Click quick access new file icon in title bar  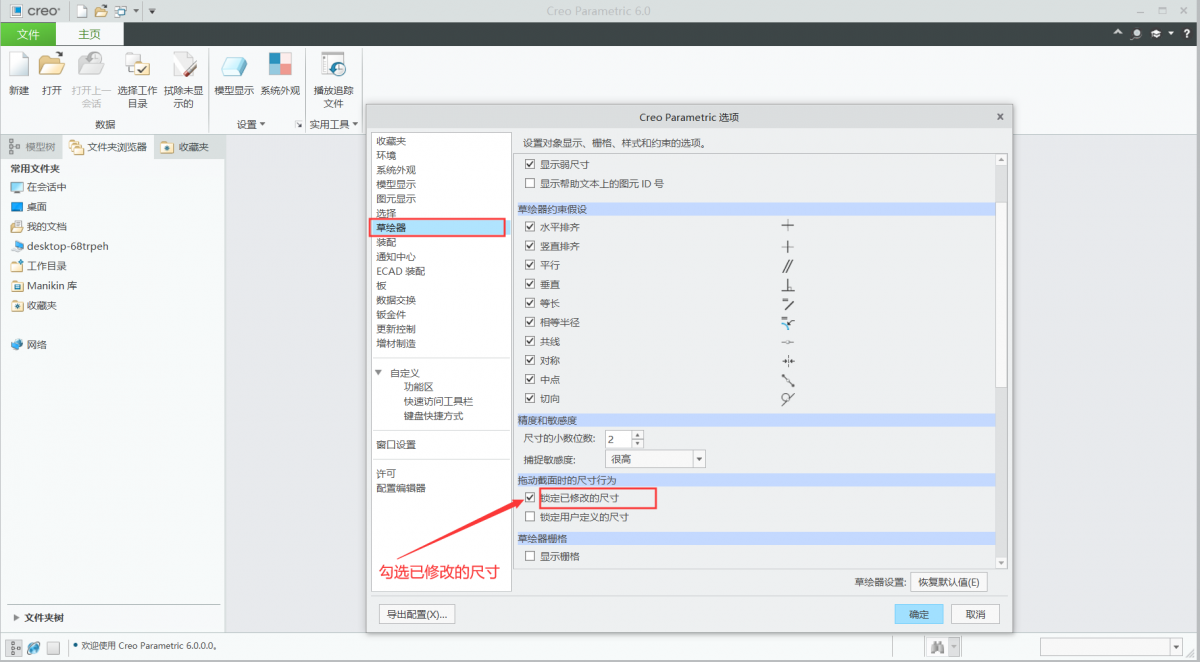82,10
